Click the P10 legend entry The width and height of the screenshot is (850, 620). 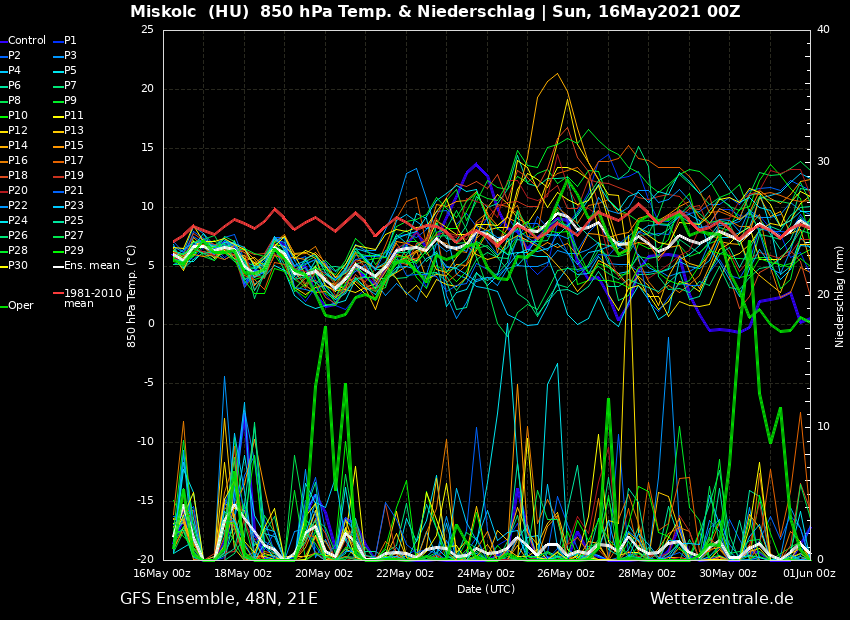tap(18, 116)
